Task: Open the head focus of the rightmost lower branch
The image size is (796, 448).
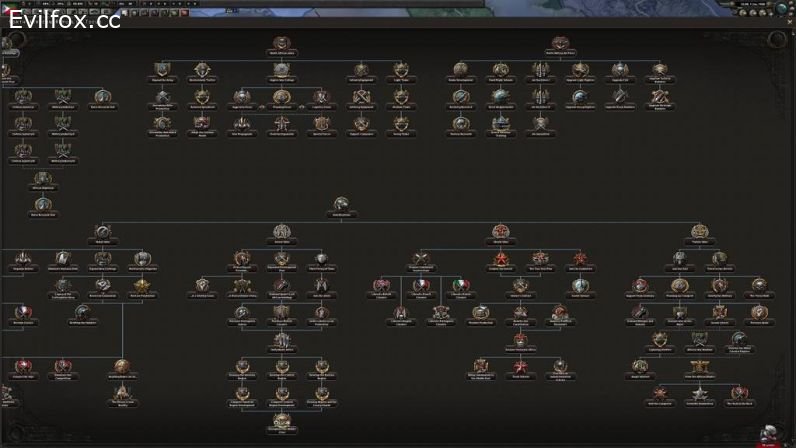Action: pos(701,232)
